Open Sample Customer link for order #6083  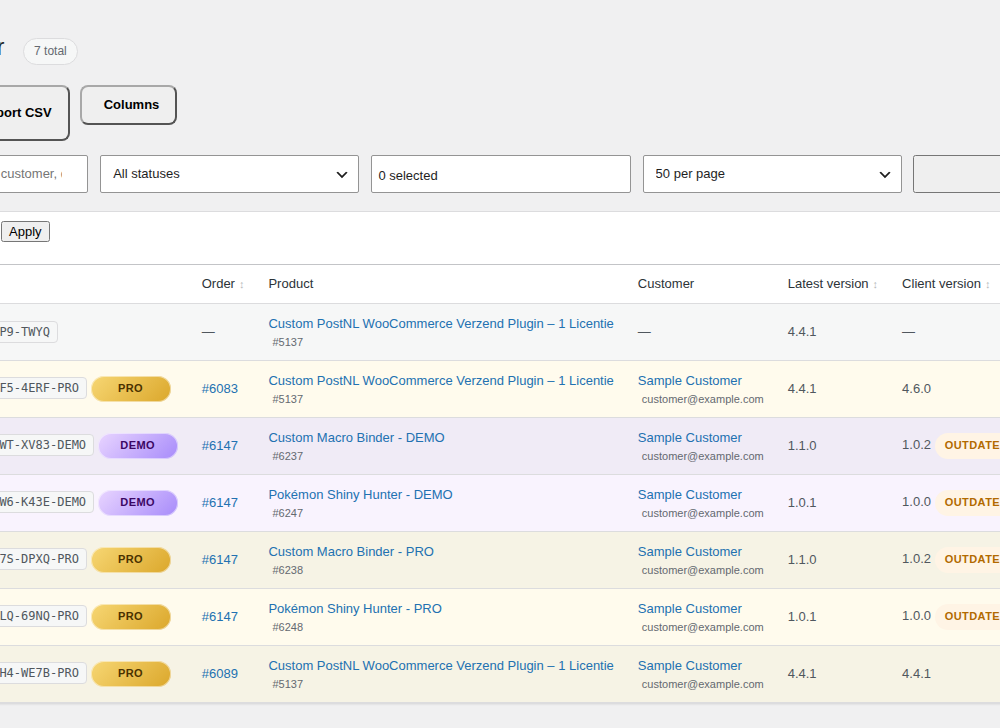pyautogui.click(x=689, y=381)
